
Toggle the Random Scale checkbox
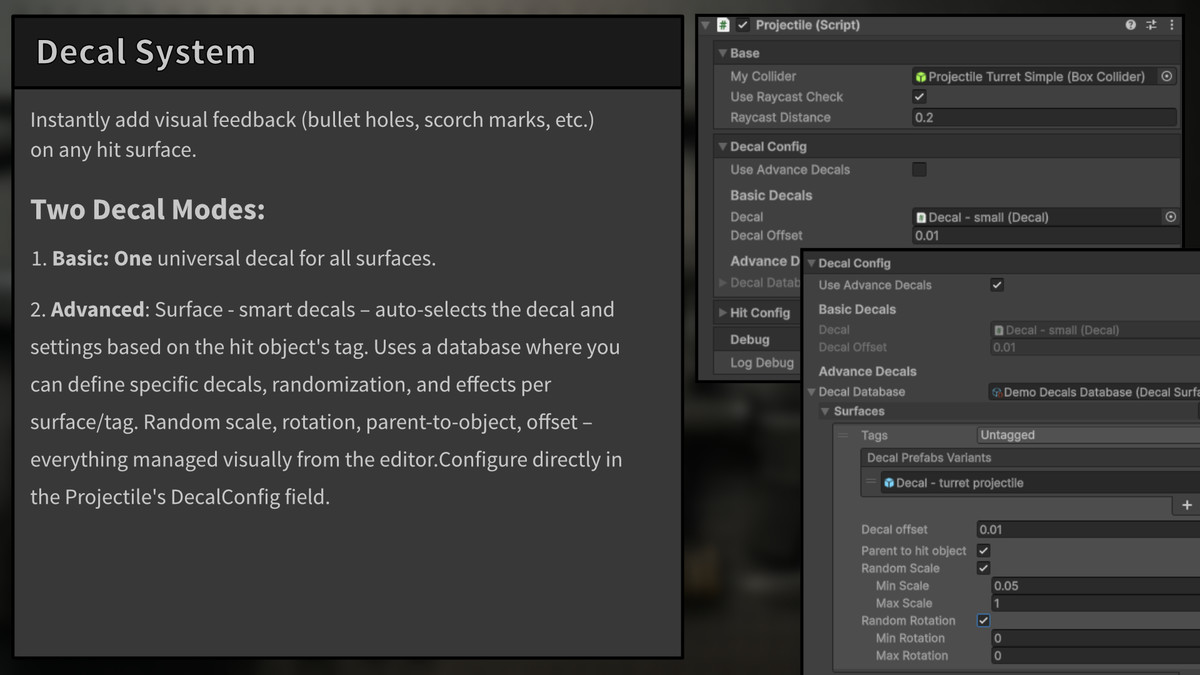(984, 568)
